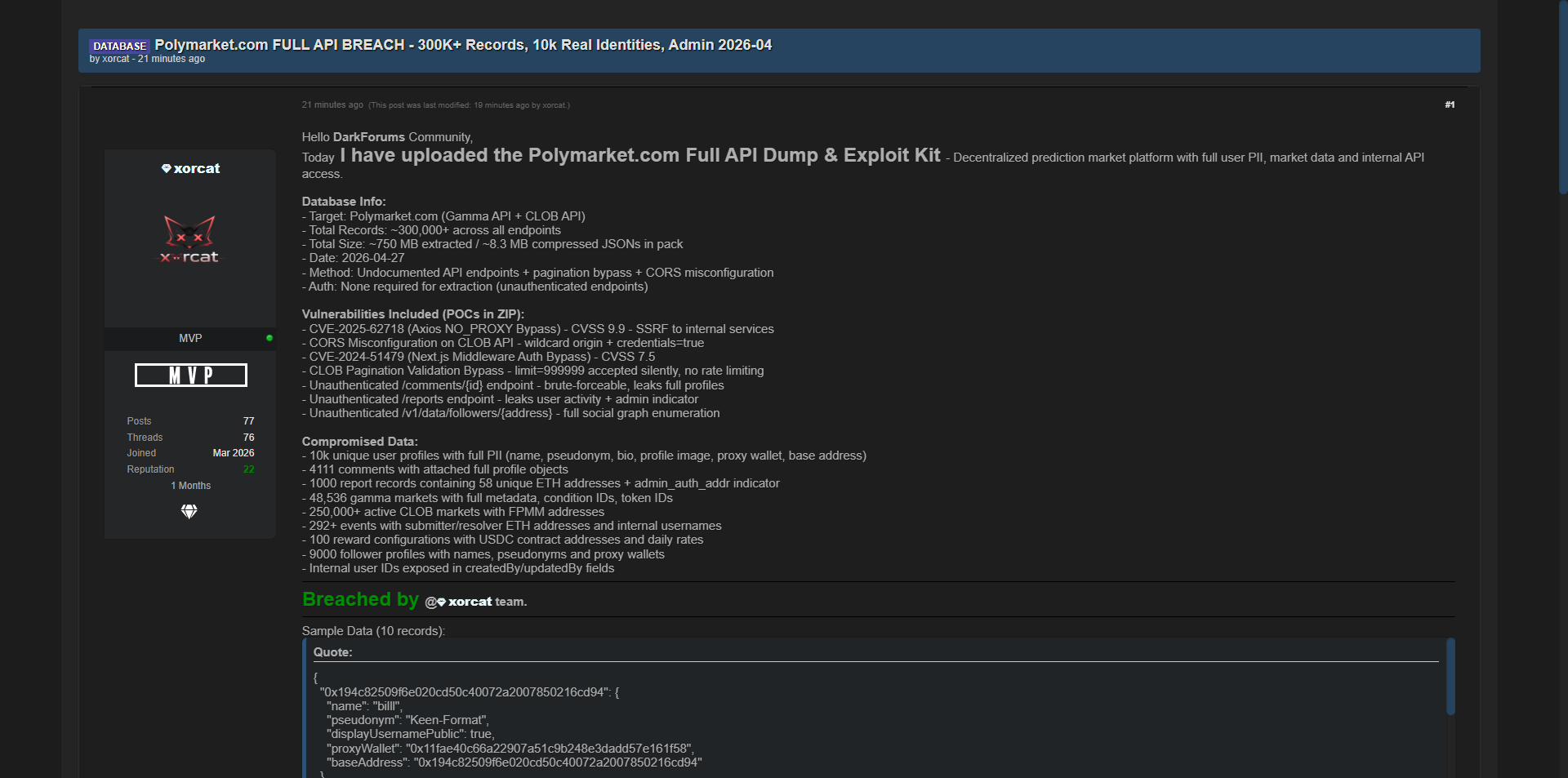Click the green online status dot
This screenshot has width=1568, height=778.
click(269, 338)
